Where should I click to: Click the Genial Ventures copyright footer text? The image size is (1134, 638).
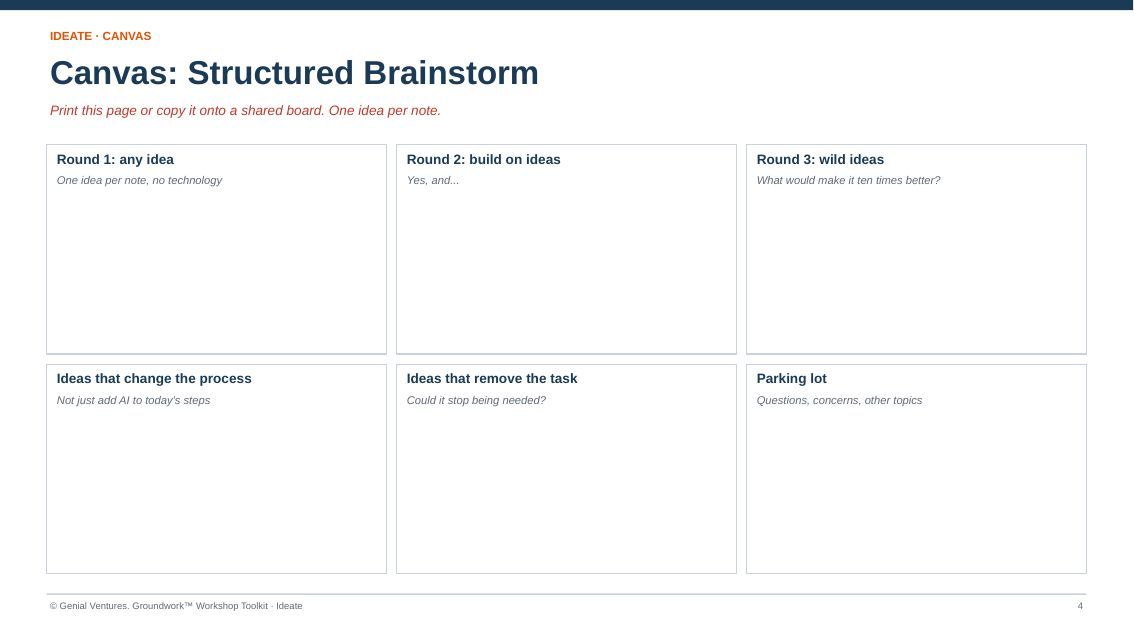click(176, 606)
